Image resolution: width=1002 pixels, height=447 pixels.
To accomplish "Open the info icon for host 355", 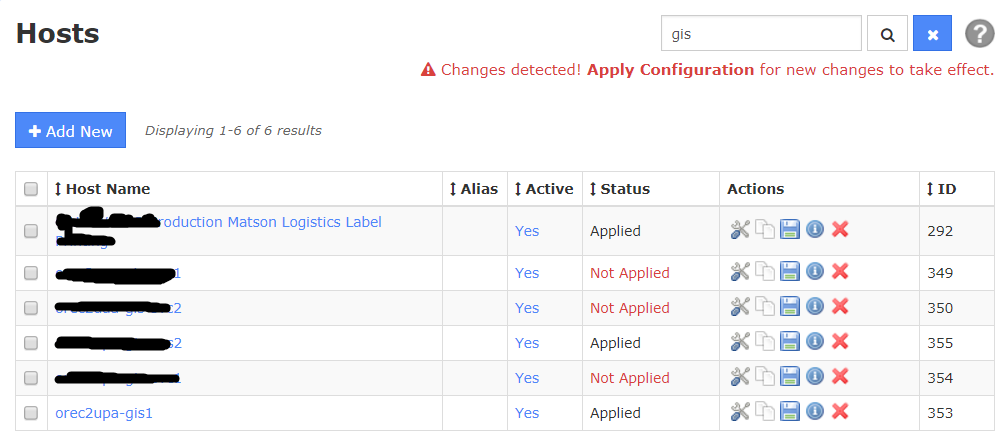I will 815,342.
